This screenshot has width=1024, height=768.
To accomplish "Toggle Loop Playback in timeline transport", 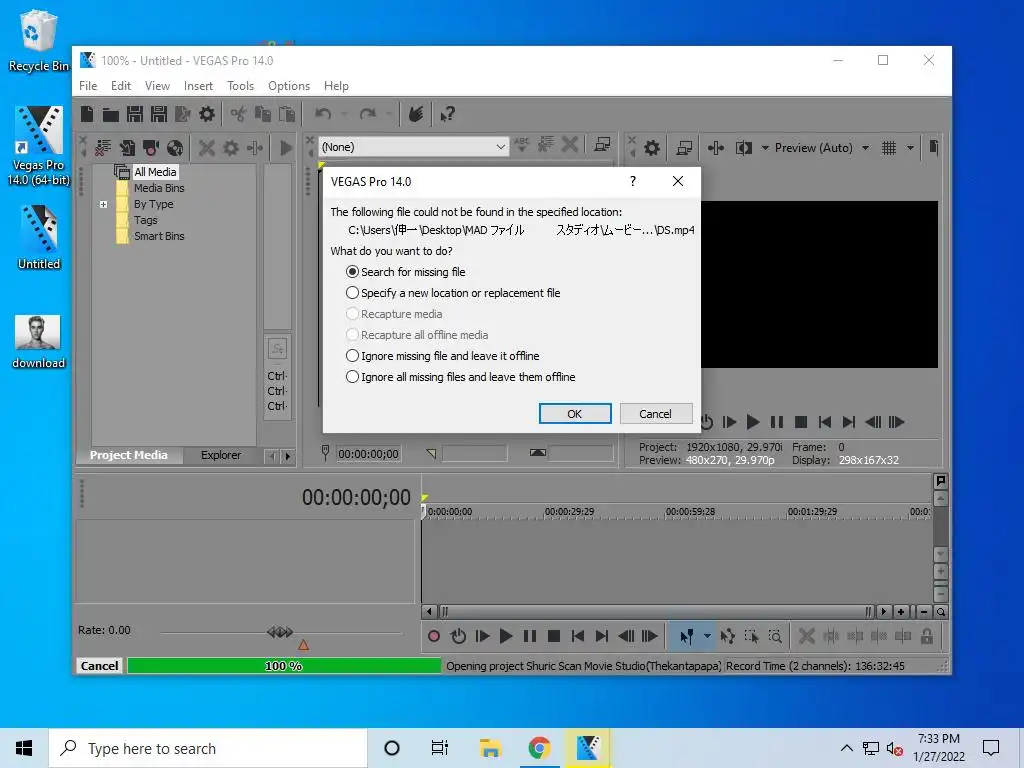I will 458,636.
